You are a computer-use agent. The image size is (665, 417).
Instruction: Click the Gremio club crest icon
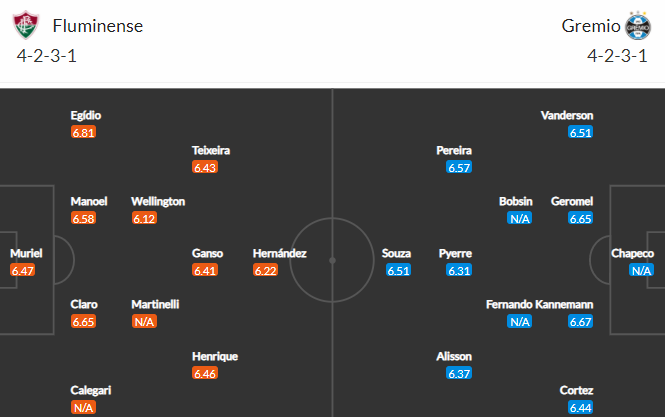638,26
